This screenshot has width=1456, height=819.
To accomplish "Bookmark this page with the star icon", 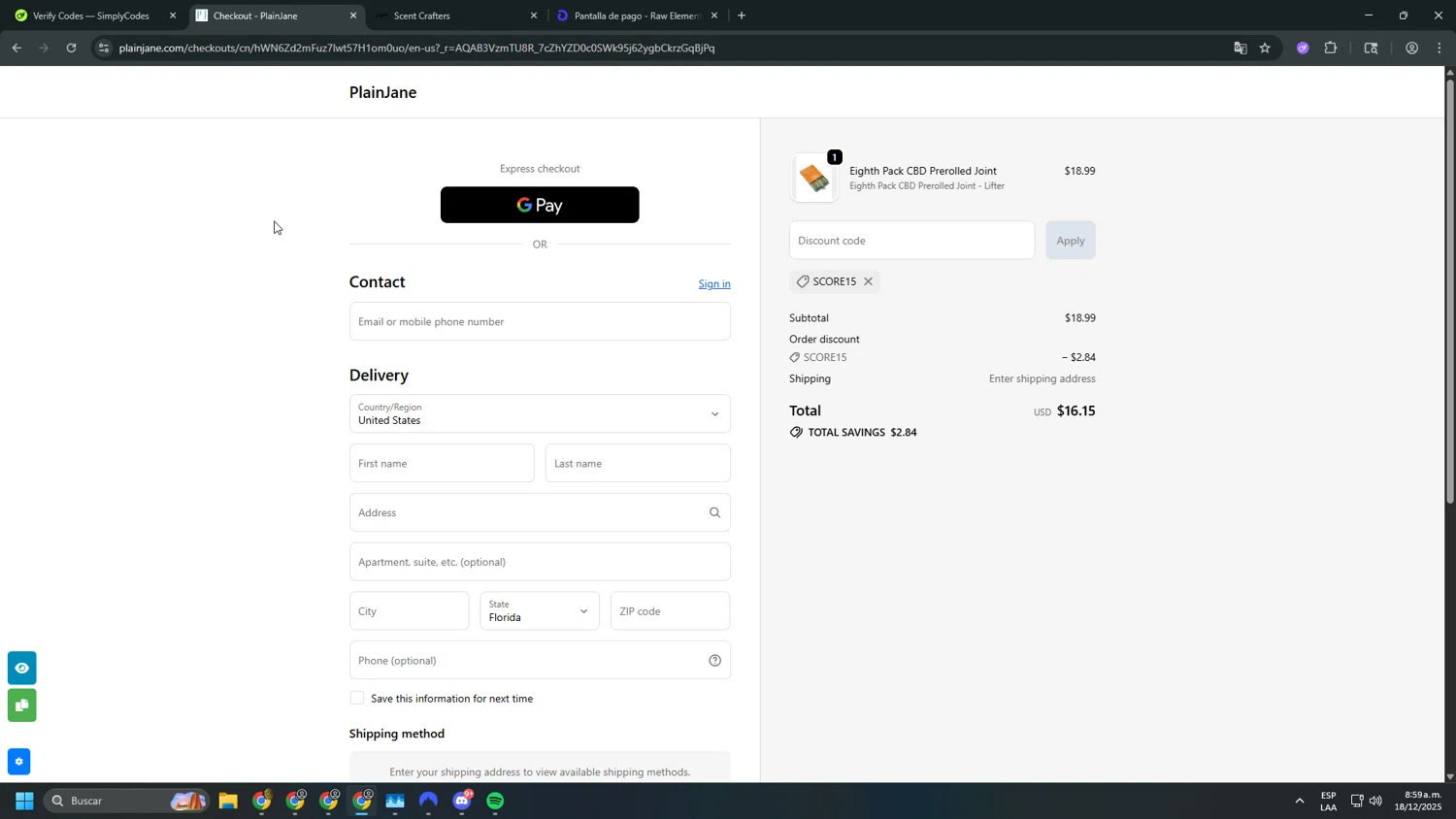I will (x=1265, y=48).
